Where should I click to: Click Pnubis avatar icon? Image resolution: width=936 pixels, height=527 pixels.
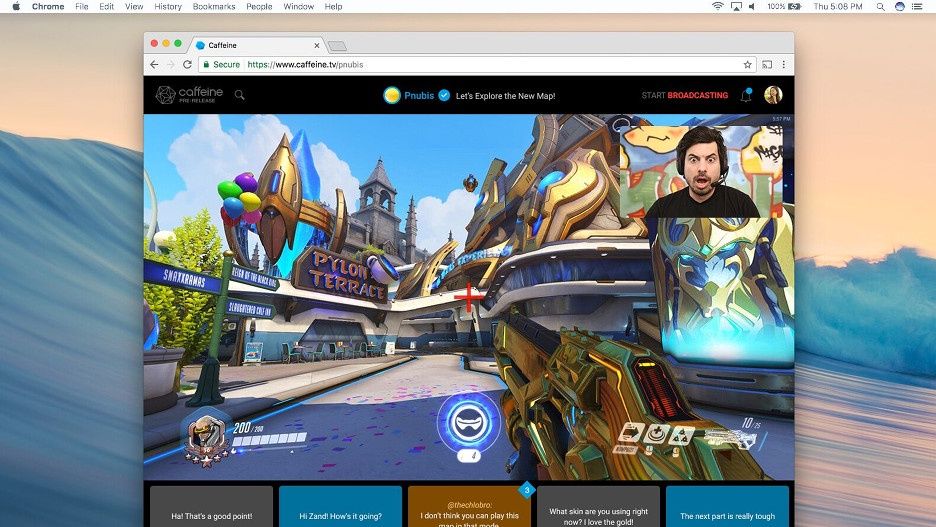392,95
